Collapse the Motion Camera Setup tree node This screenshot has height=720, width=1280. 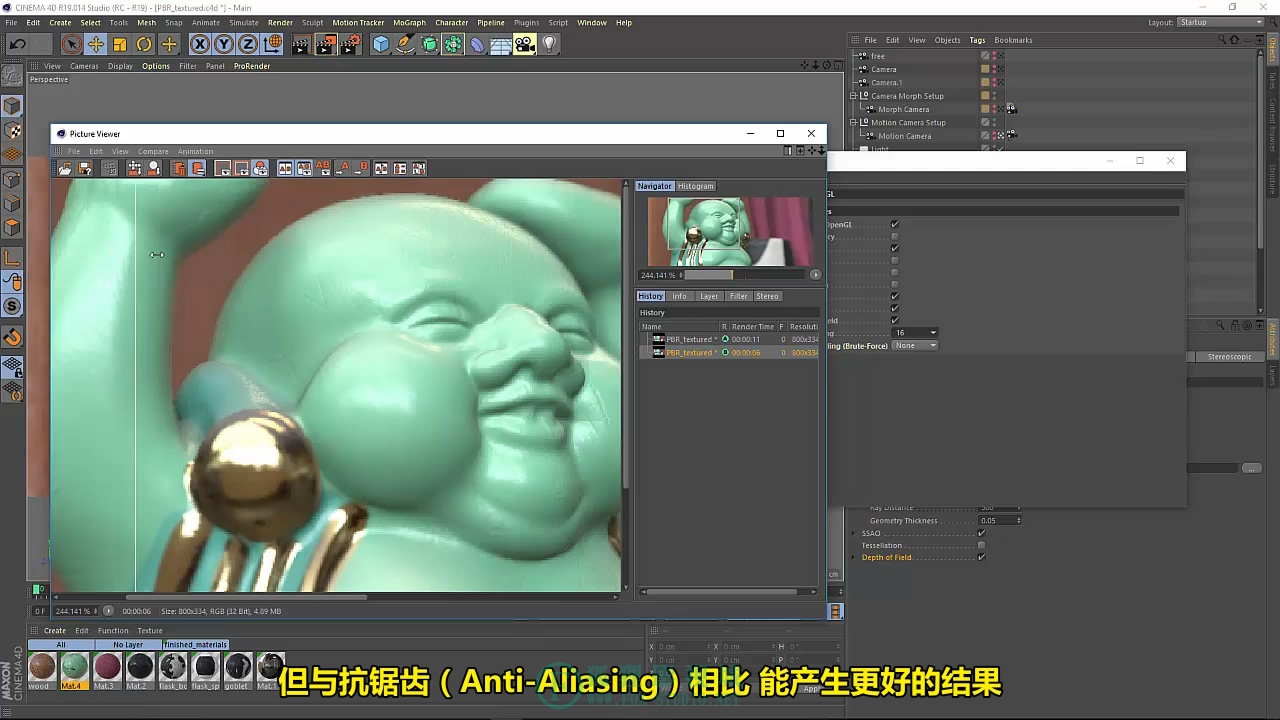854,123
